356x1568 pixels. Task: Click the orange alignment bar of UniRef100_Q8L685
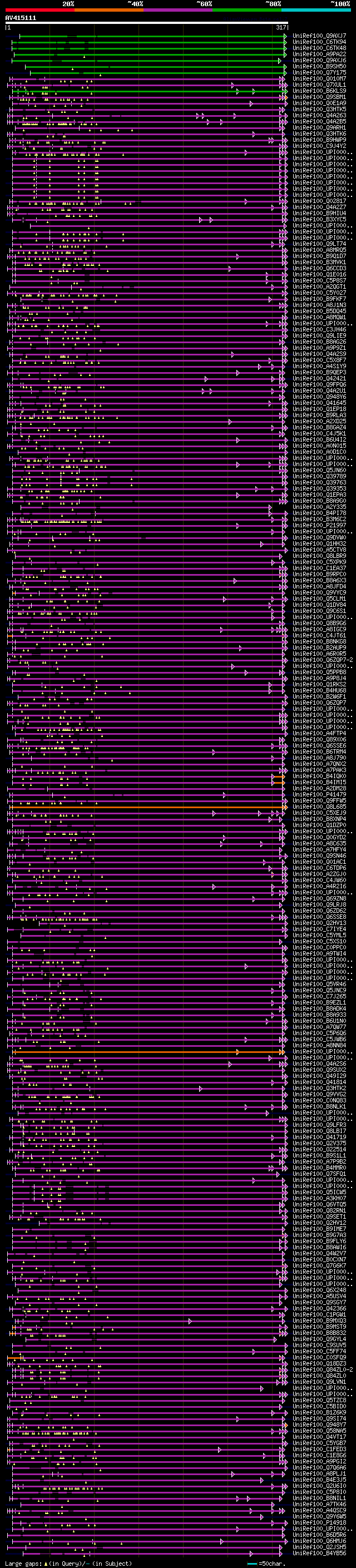(x=147, y=807)
